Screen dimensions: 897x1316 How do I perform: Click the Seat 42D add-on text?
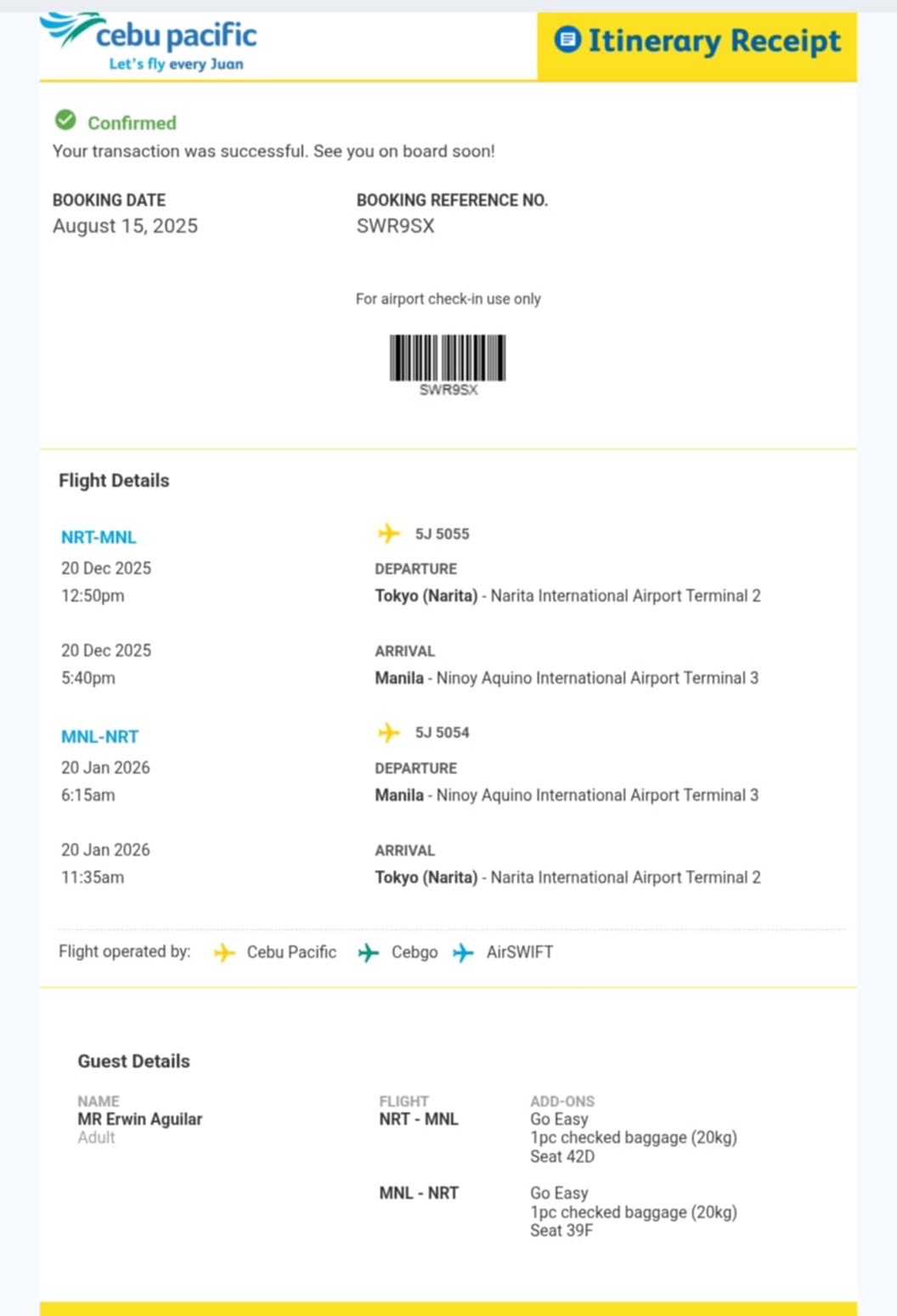coord(562,1156)
